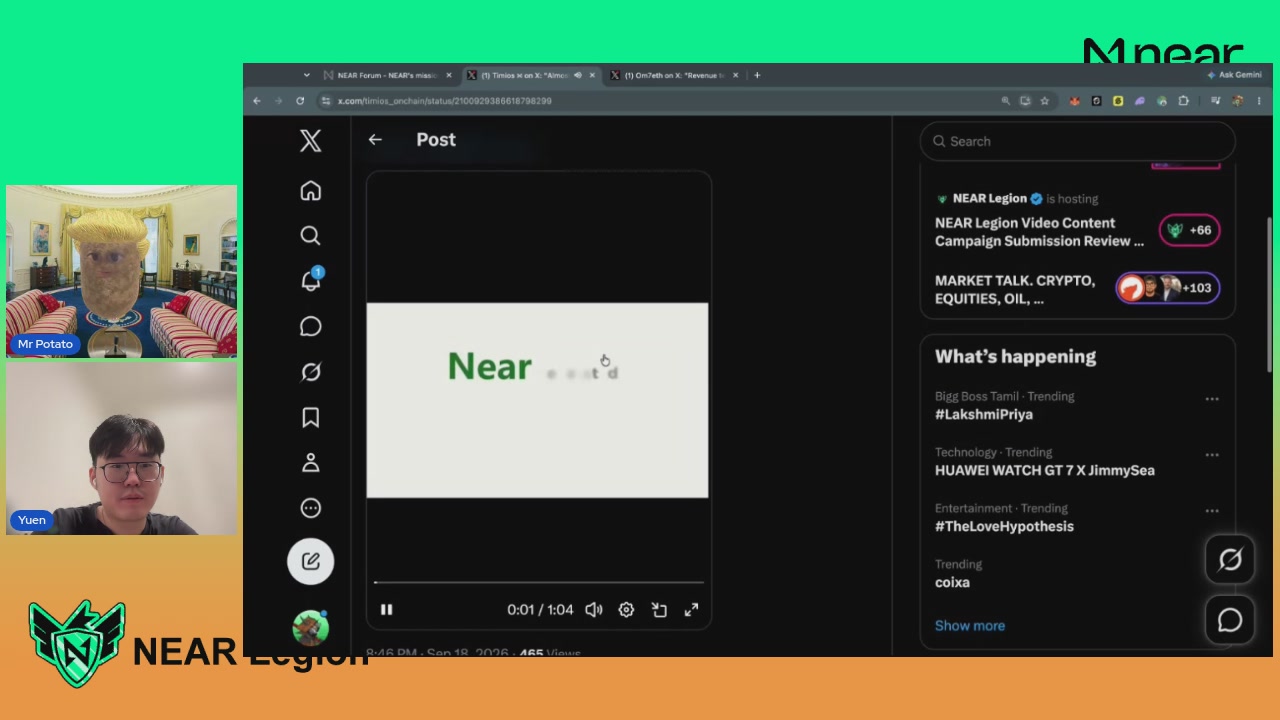
Task: Bookmark this page with the star
Action: click(x=1045, y=101)
